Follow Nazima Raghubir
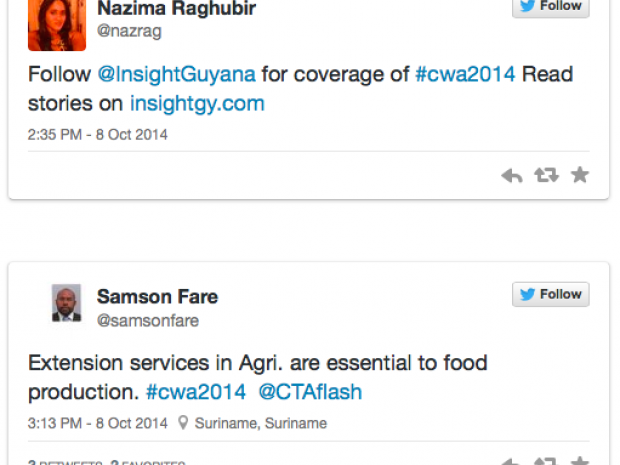Viewport: 620px width, 465px height. 550,6
